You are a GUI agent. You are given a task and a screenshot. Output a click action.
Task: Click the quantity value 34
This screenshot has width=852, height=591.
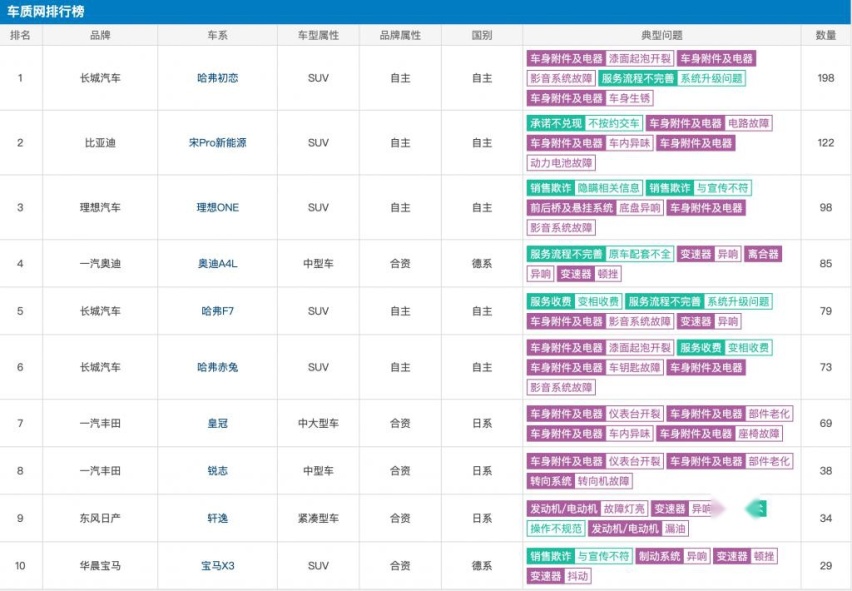click(x=825, y=518)
